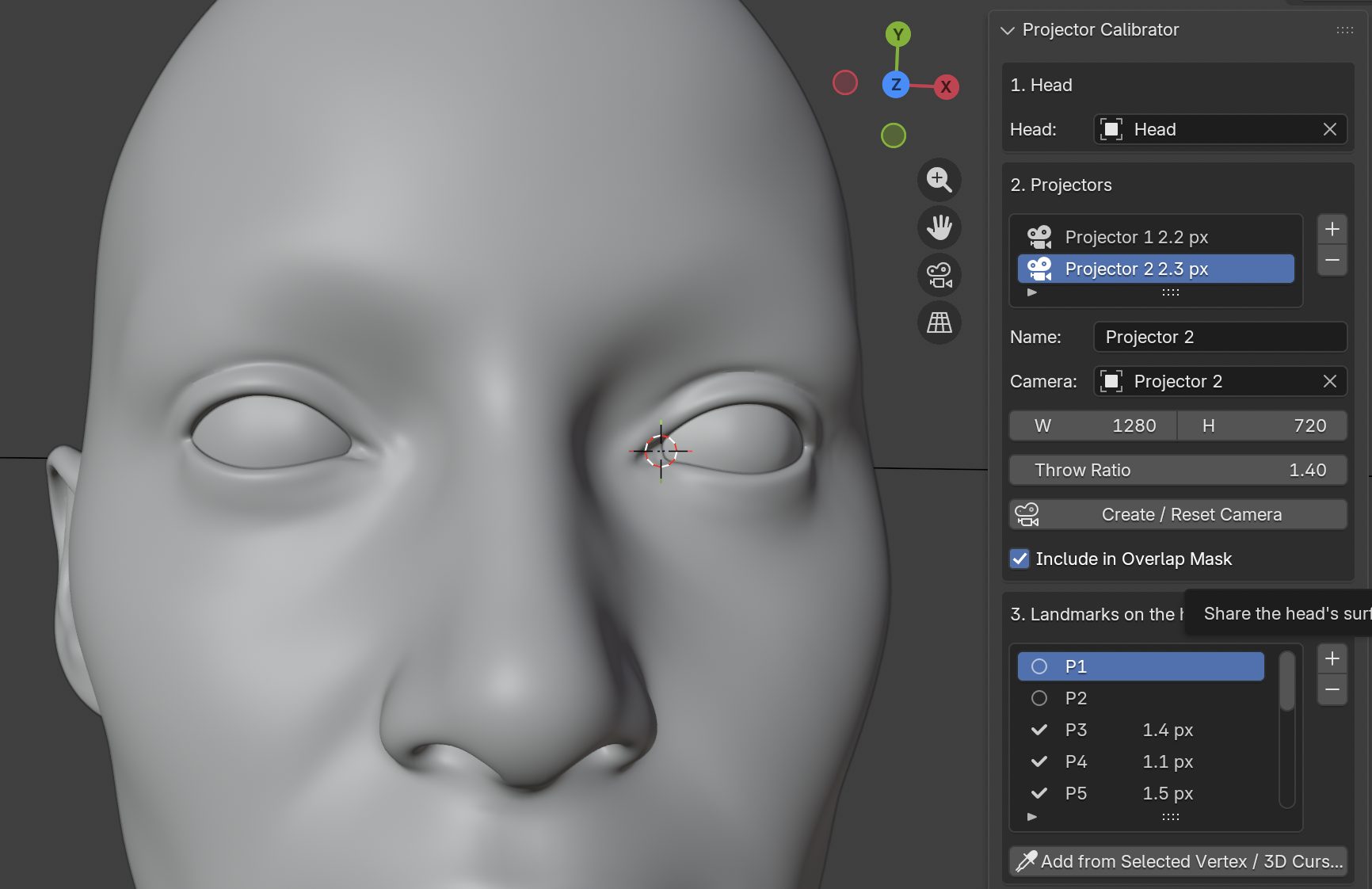
Task: Select landmark P4 row
Action: click(1141, 761)
